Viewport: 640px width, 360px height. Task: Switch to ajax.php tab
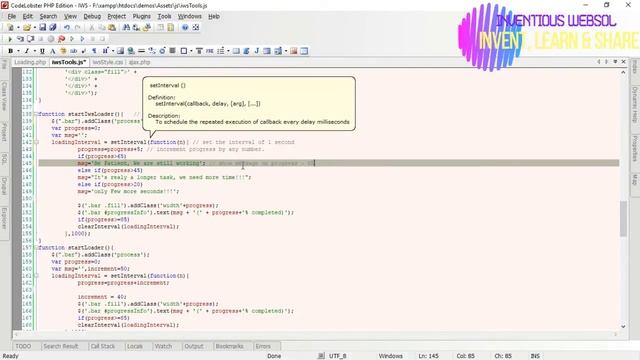coord(140,62)
